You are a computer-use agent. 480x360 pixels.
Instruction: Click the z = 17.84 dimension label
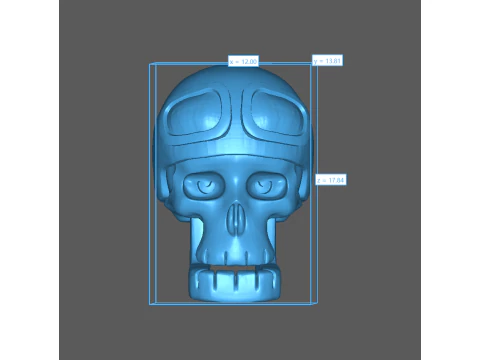point(331,180)
